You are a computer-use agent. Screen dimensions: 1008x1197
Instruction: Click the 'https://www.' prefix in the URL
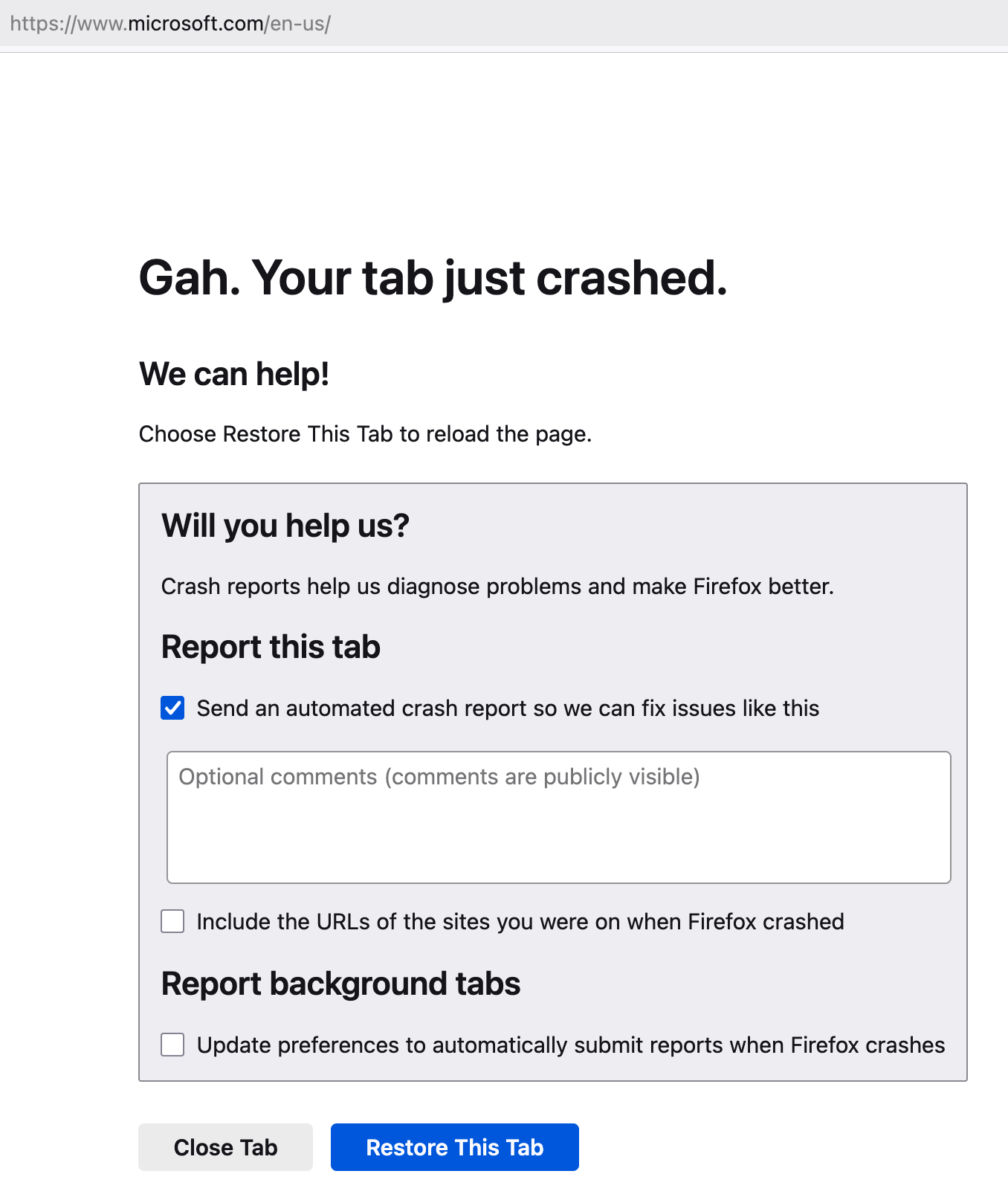click(x=68, y=24)
